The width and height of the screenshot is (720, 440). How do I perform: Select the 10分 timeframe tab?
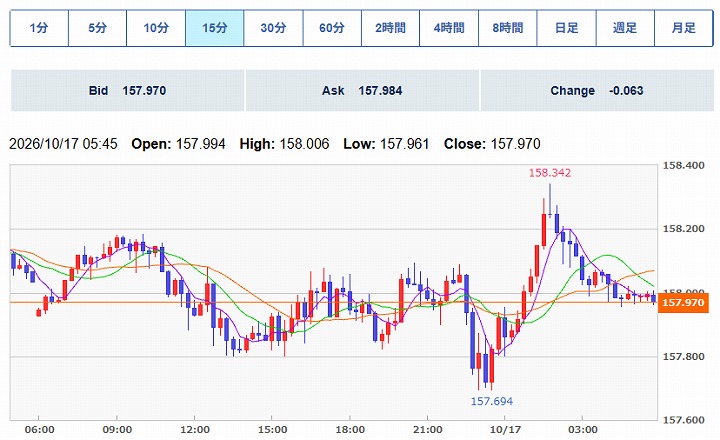(x=156, y=28)
